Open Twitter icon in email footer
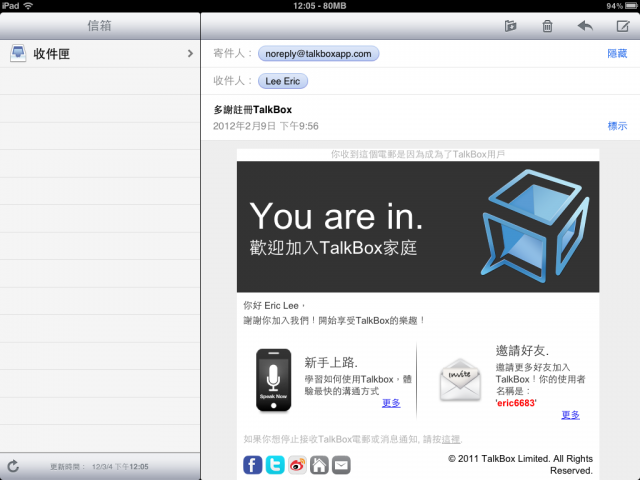Screen dimensions: 640x480 (x=275, y=465)
